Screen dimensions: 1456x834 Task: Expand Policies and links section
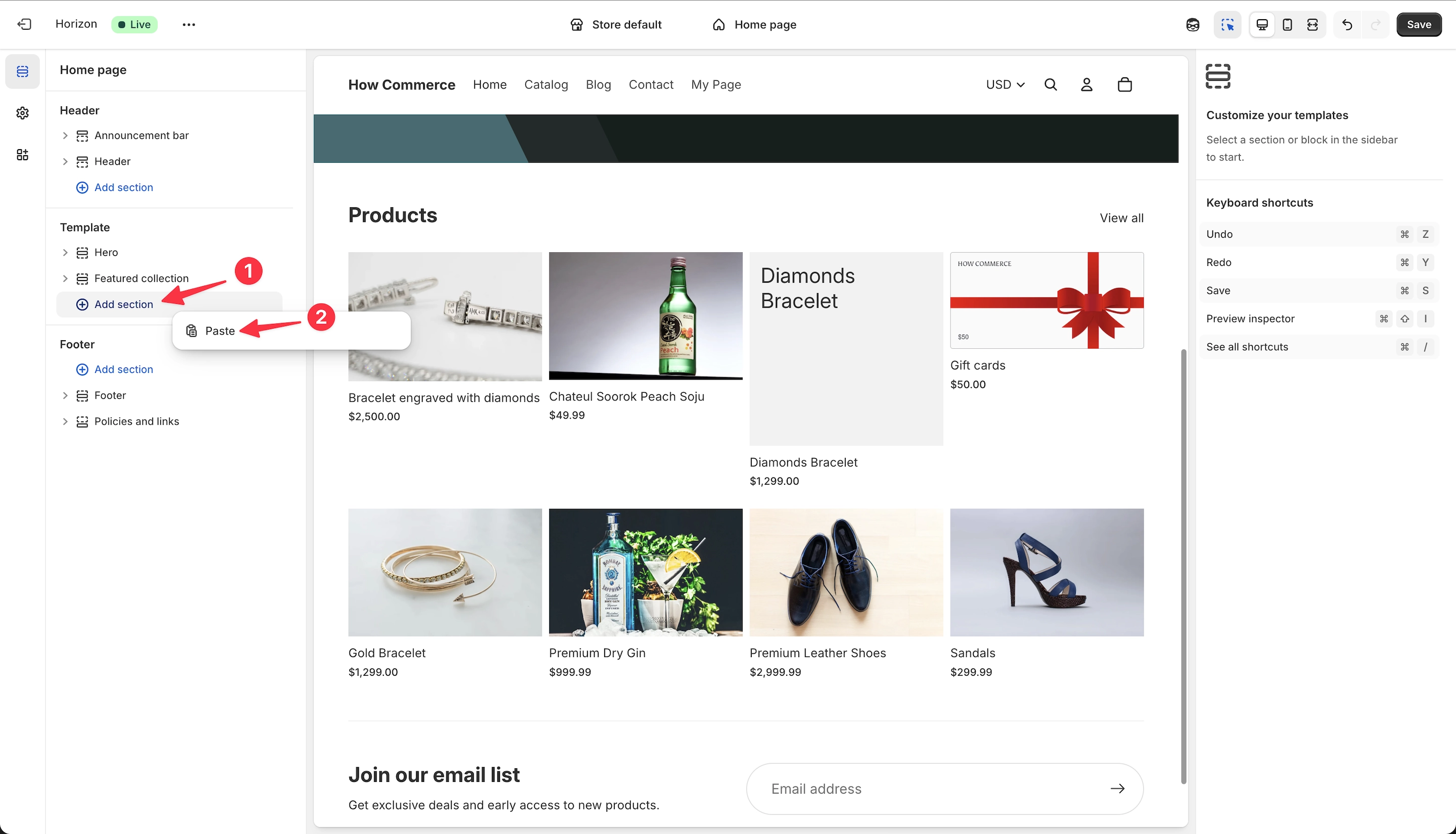tap(65, 421)
